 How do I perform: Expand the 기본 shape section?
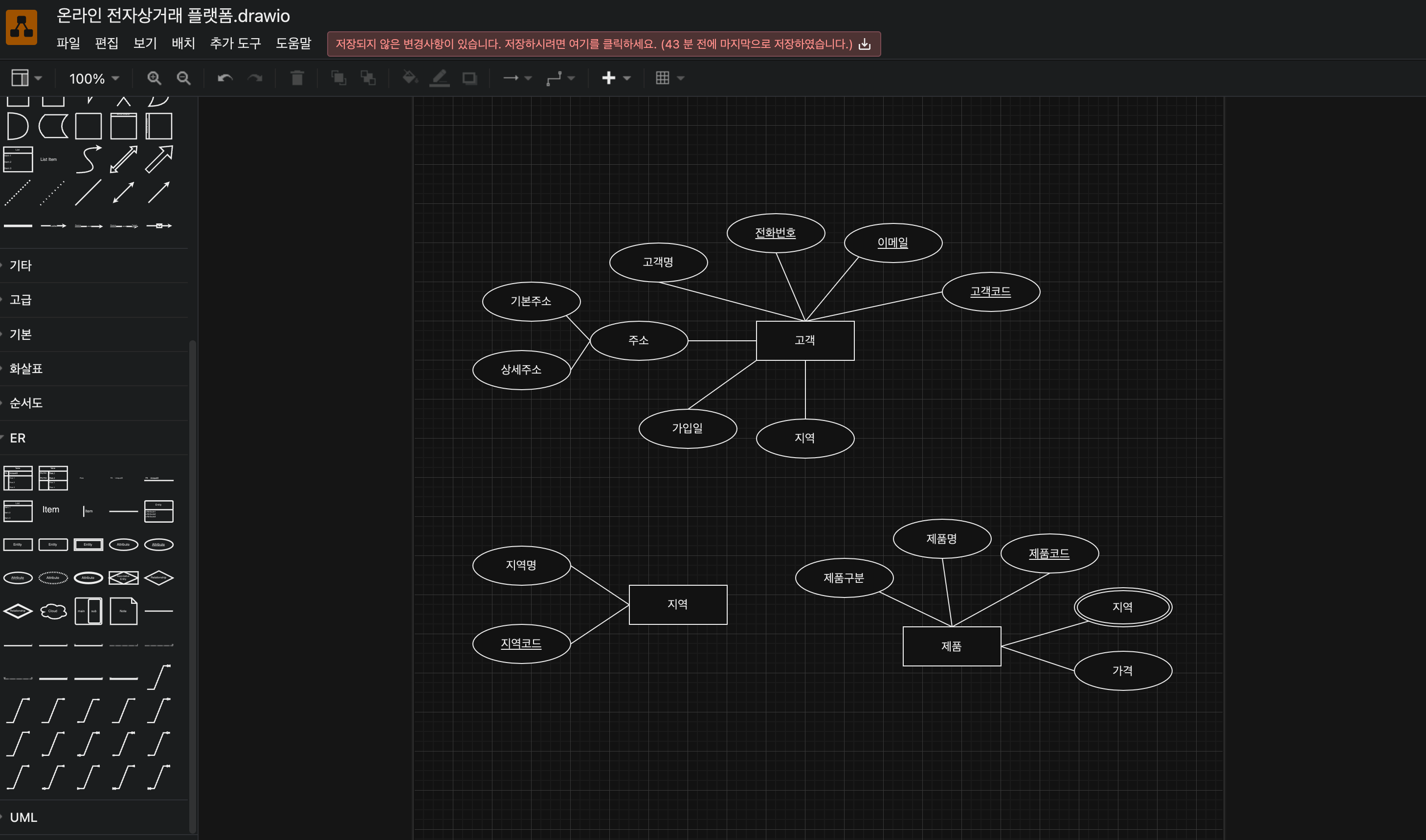tap(94, 334)
